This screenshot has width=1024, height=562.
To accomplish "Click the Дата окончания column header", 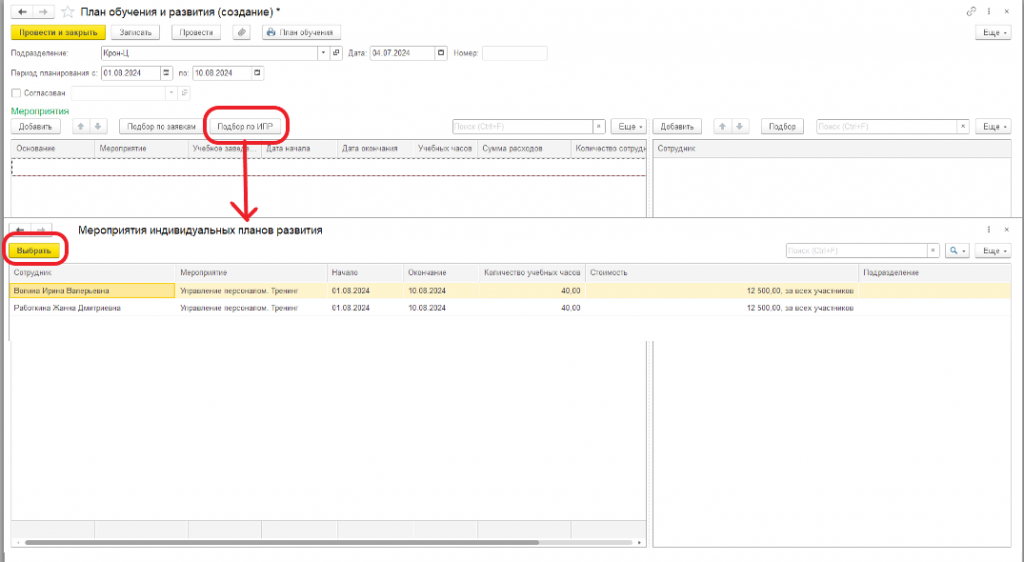I will 375,149.
